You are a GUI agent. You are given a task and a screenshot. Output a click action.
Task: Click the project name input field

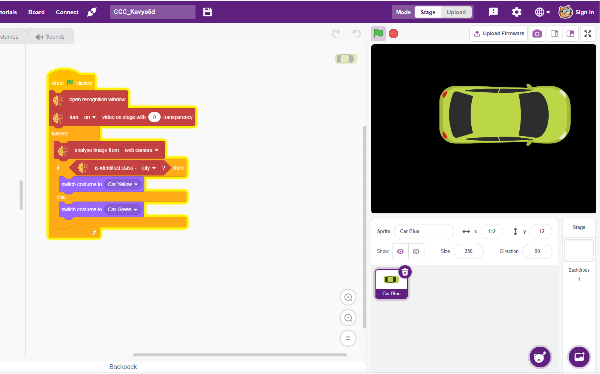point(152,12)
